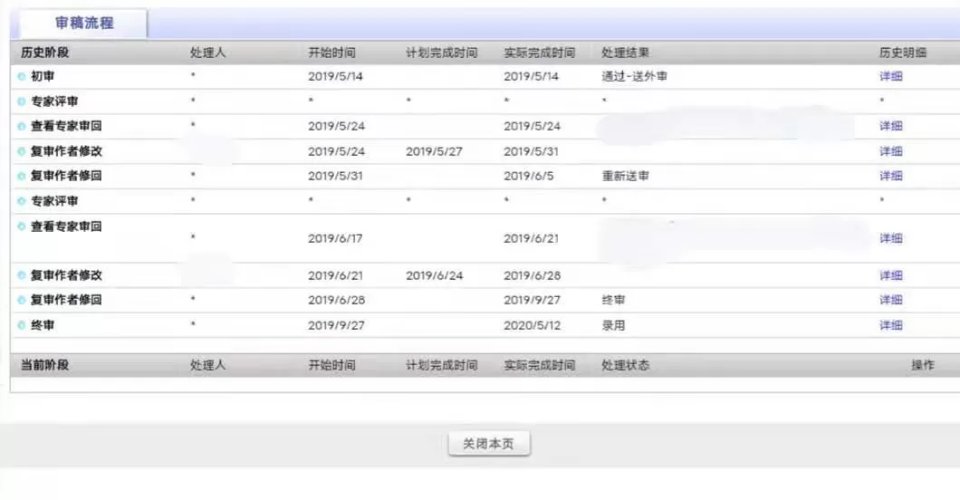
Task: Click the bullet icon beside 终审 stage
Action: pos(21,326)
